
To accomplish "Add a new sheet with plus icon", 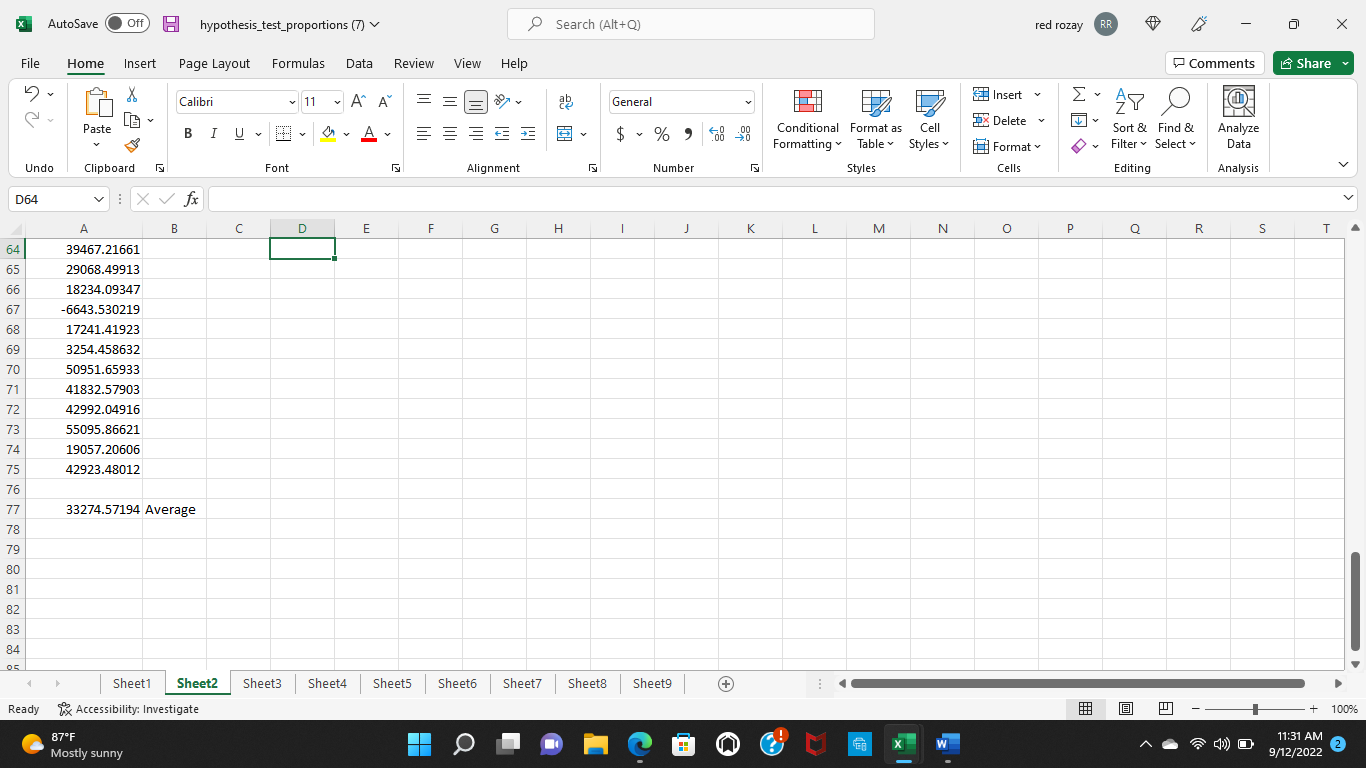I will tap(727, 684).
